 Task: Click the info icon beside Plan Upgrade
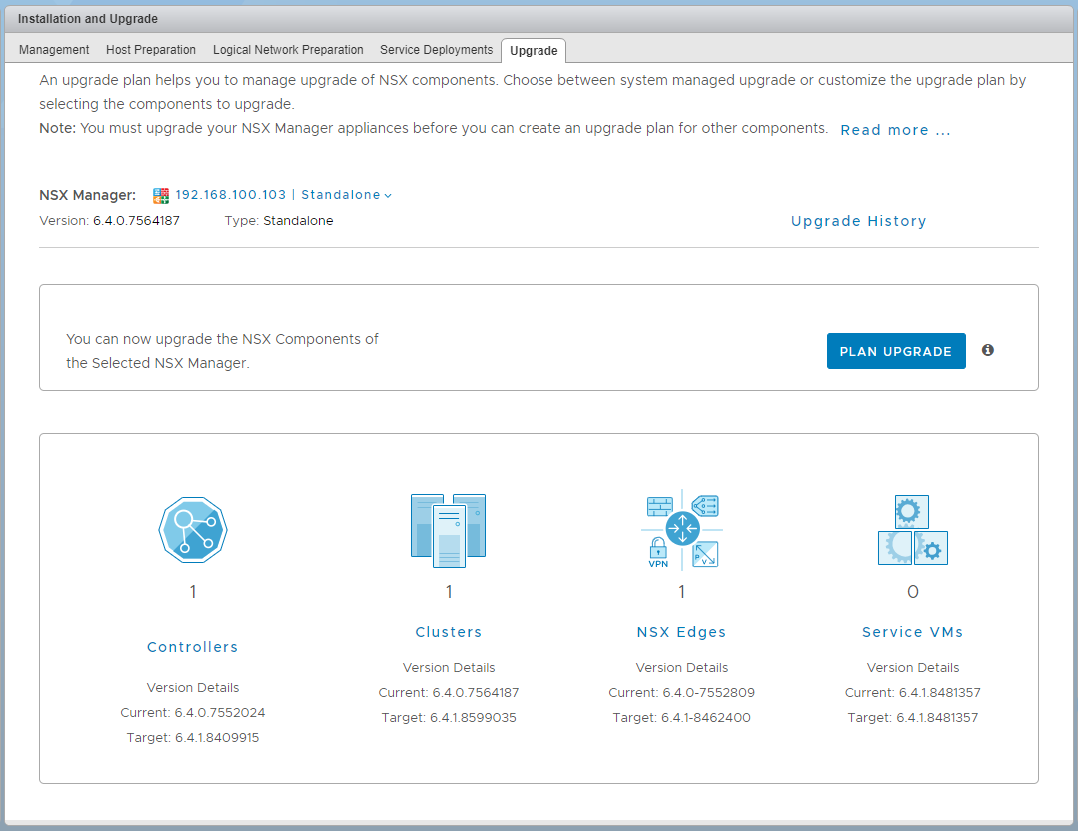pyautogui.click(x=988, y=350)
